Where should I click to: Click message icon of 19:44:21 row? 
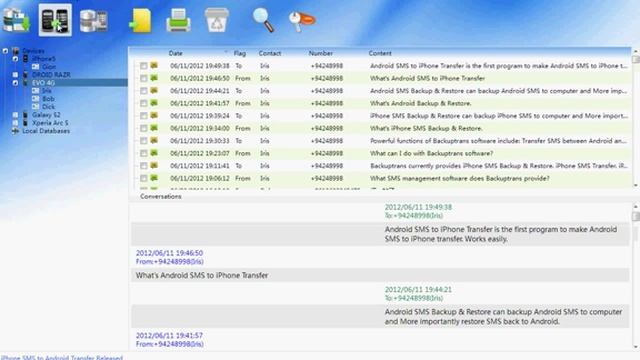coord(154,91)
